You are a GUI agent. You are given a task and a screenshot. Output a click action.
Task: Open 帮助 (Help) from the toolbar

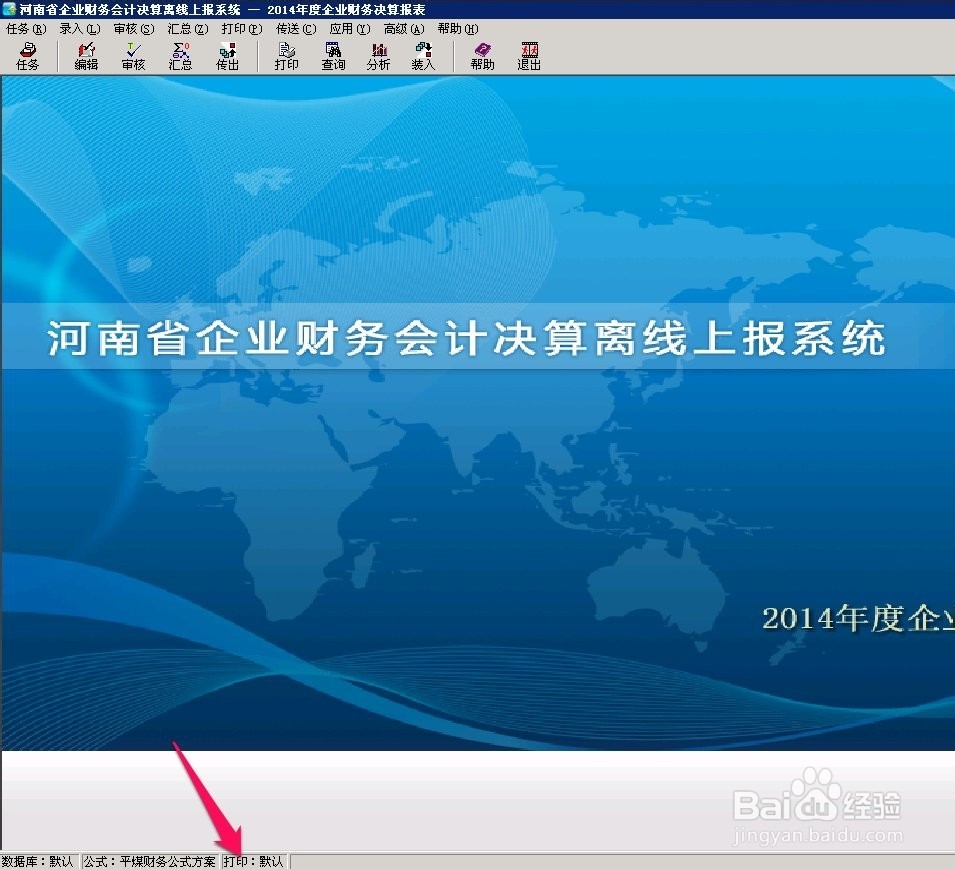point(481,55)
